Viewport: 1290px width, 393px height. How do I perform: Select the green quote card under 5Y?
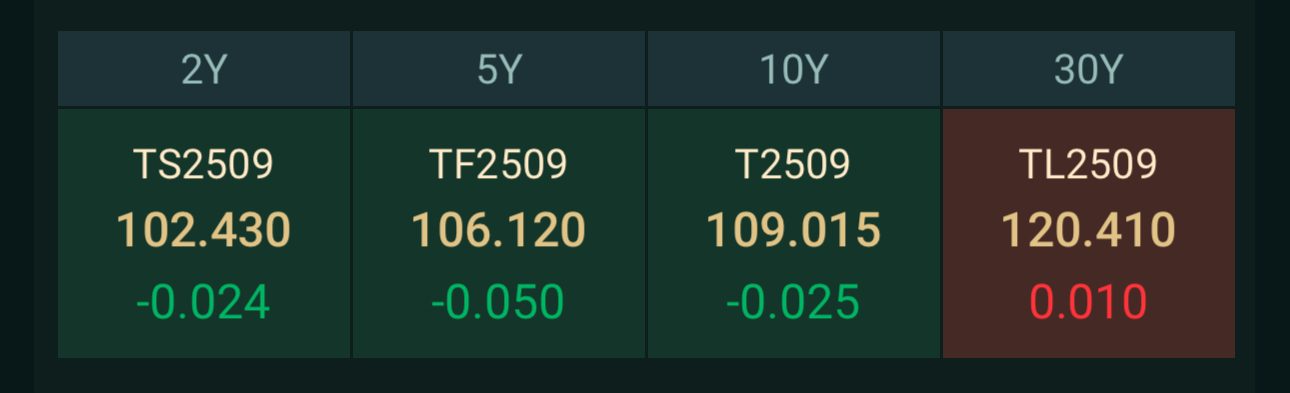tap(499, 233)
